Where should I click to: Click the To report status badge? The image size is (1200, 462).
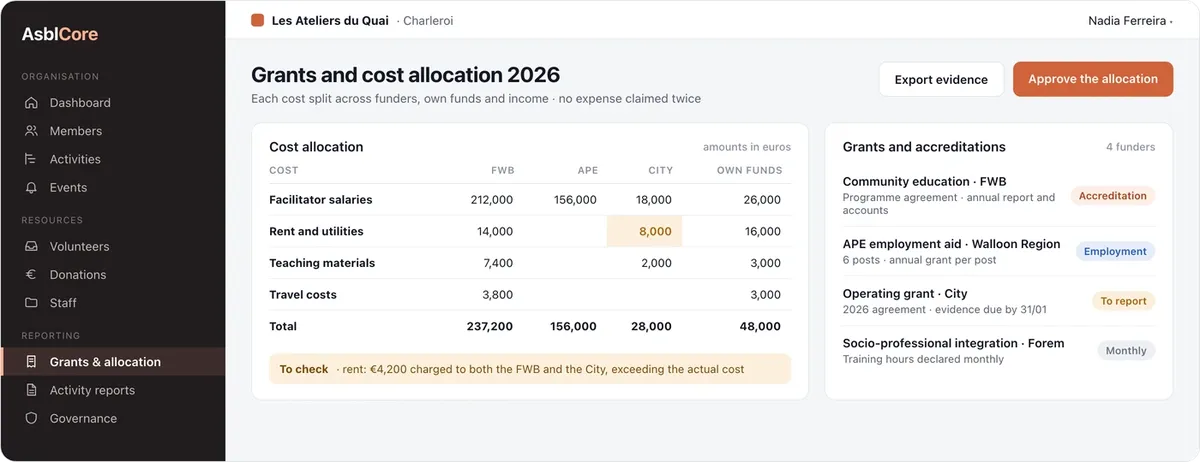pos(1124,301)
